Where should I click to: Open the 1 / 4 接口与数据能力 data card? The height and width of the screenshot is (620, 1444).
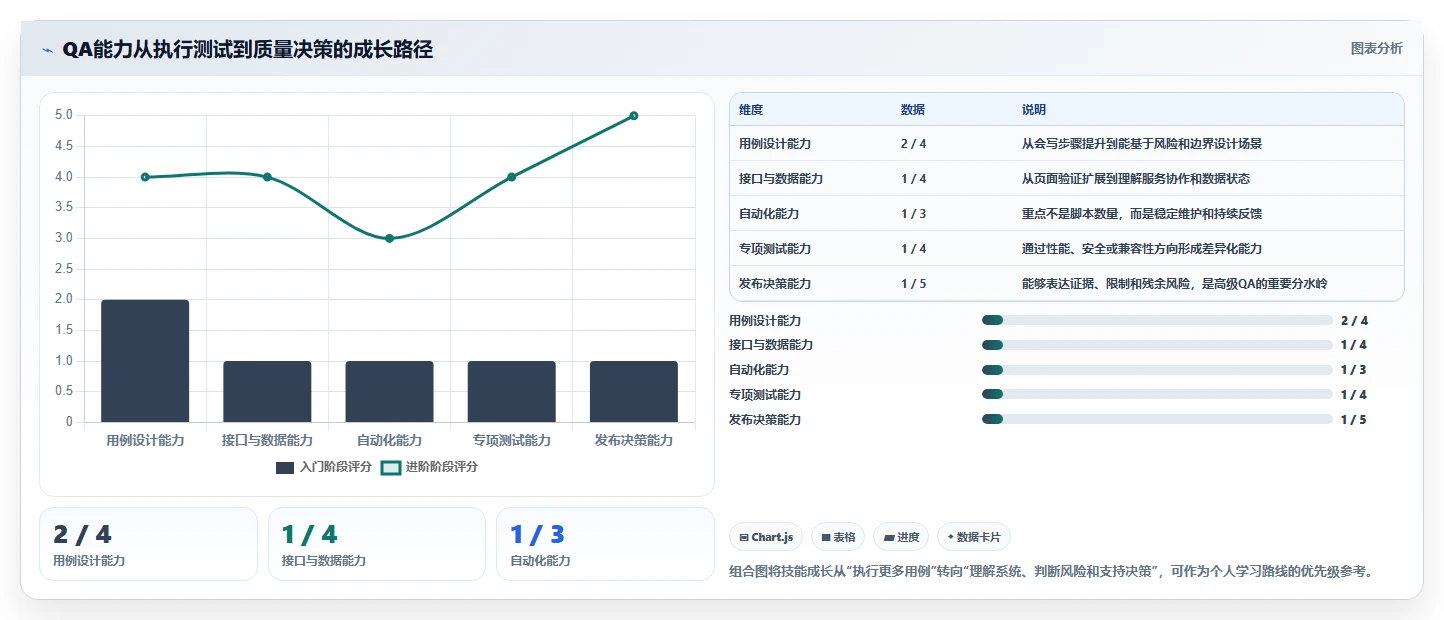pos(377,544)
